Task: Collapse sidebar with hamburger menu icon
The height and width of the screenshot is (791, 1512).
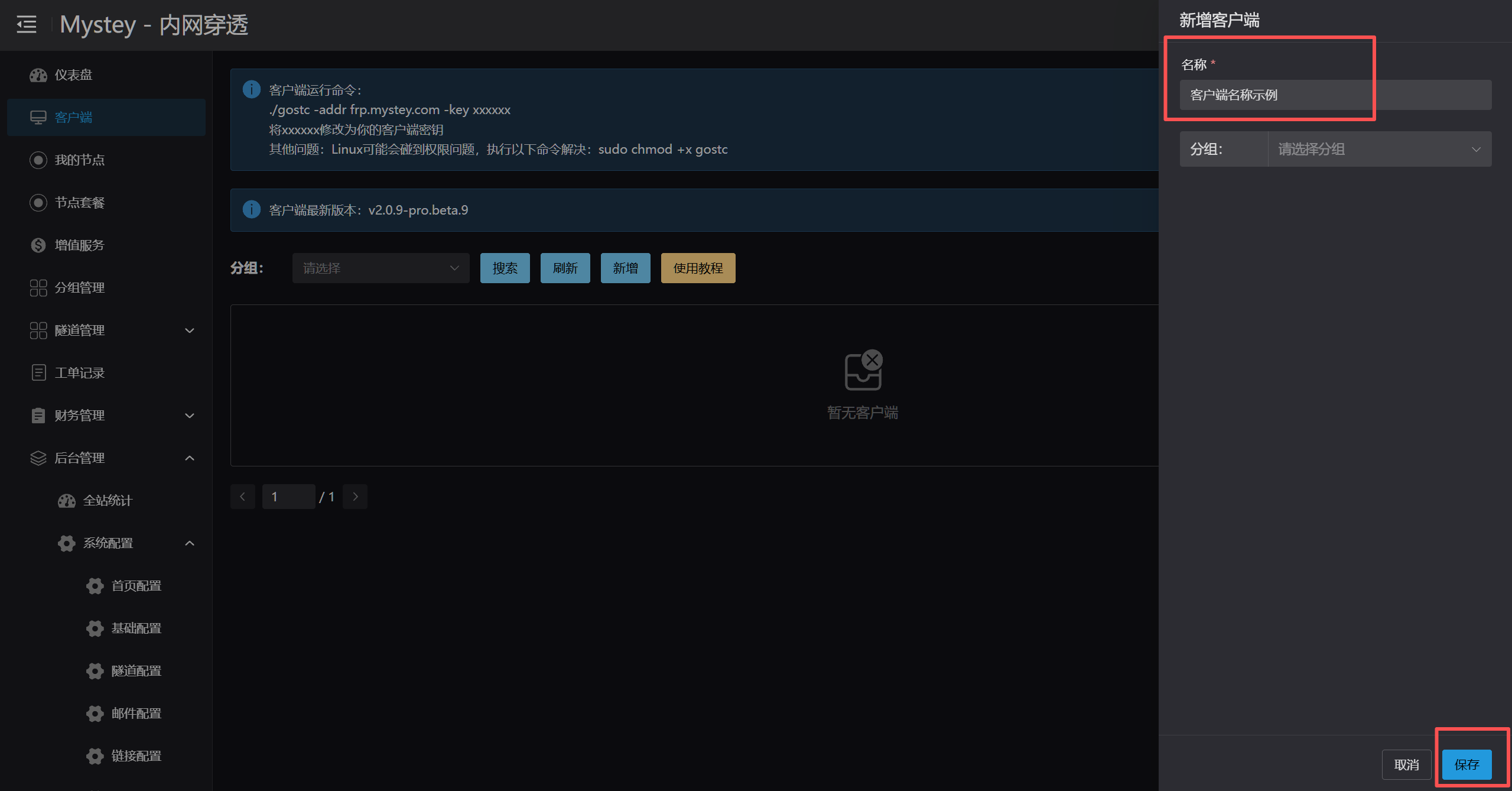Action: pyautogui.click(x=26, y=25)
